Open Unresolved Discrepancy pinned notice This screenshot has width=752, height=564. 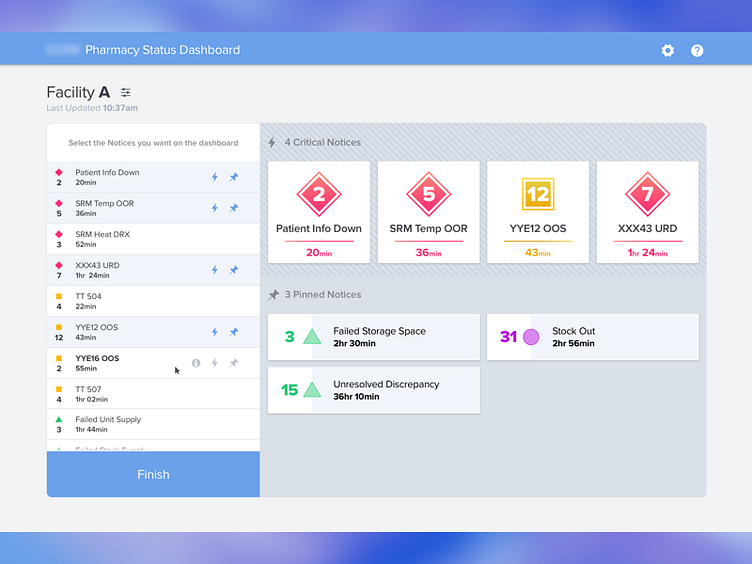[374, 390]
